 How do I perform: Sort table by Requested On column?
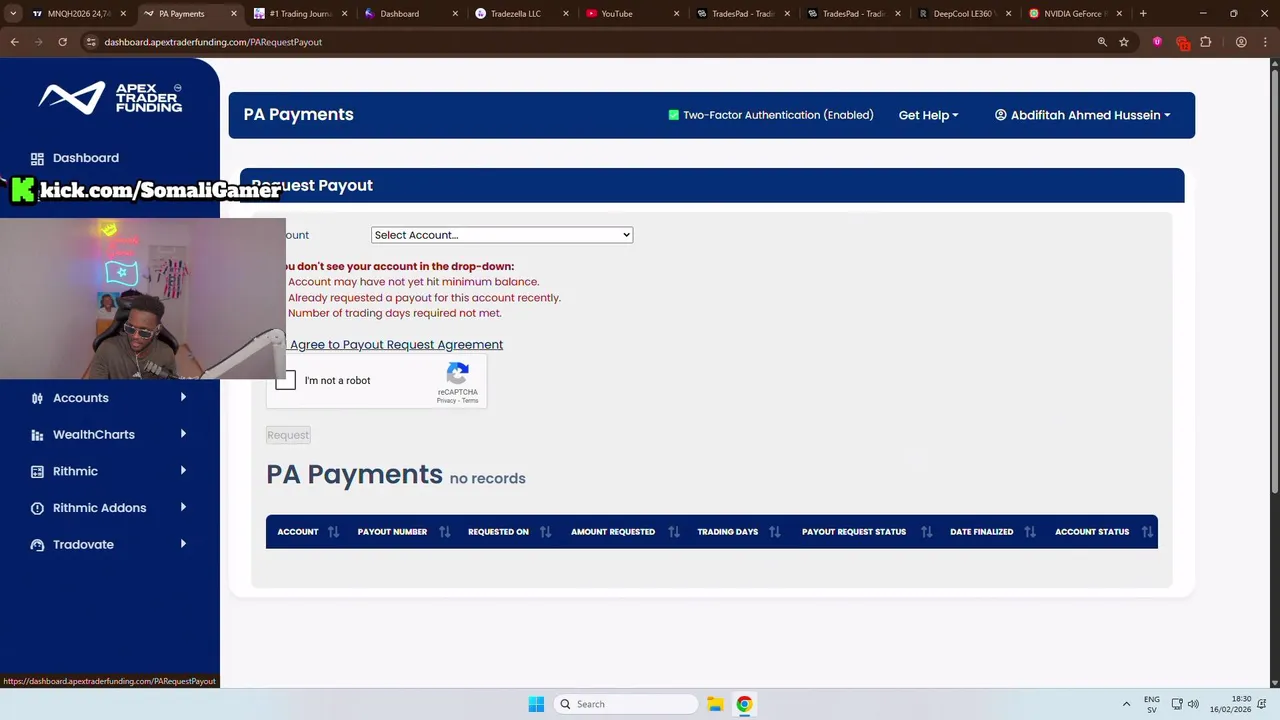[509, 532]
